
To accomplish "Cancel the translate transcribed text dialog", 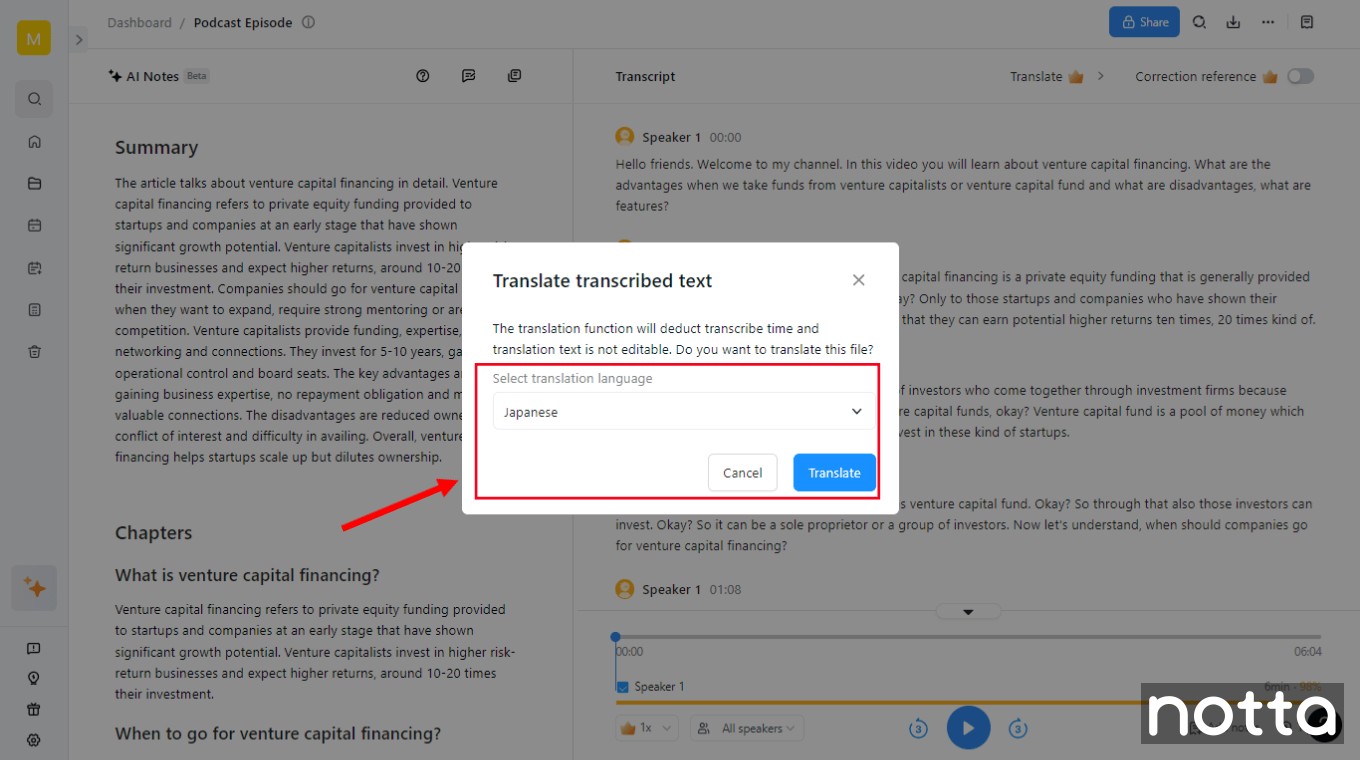I will point(742,472).
